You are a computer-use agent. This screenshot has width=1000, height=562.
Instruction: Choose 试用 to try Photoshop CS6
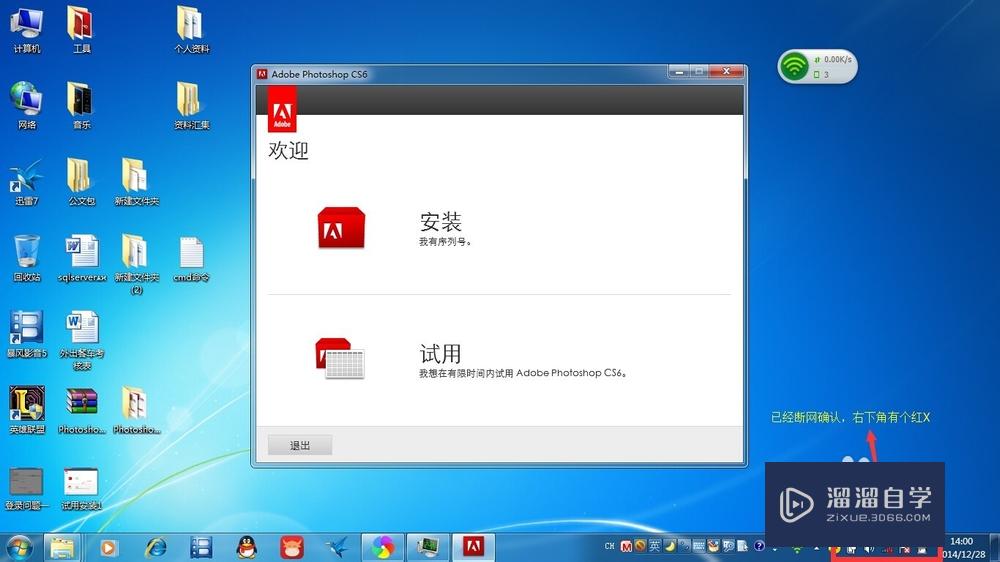coord(440,353)
